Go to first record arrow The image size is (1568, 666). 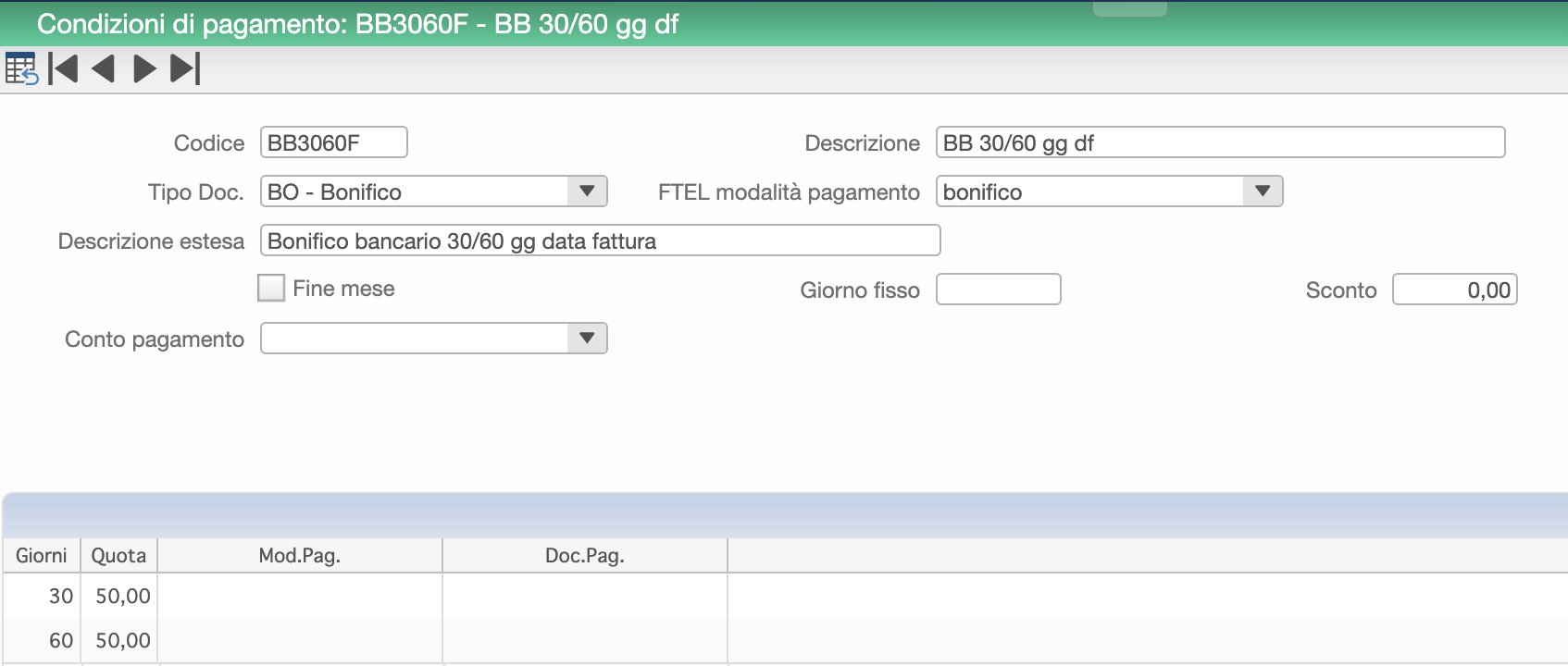click(x=63, y=69)
